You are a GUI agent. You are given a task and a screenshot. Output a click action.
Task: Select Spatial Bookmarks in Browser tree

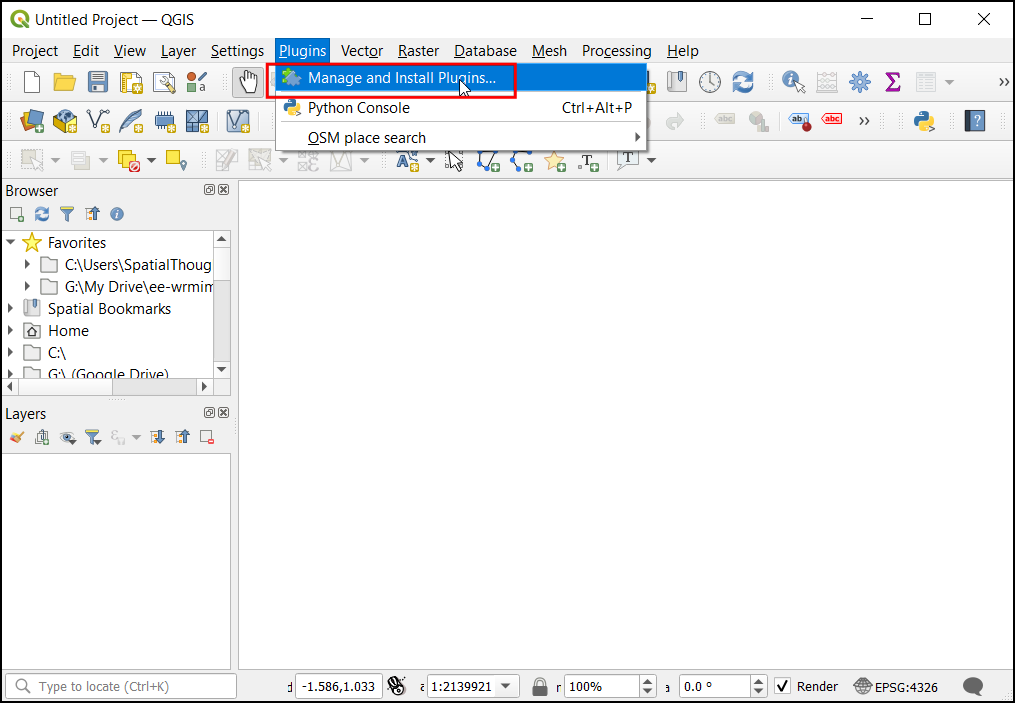point(109,308)
